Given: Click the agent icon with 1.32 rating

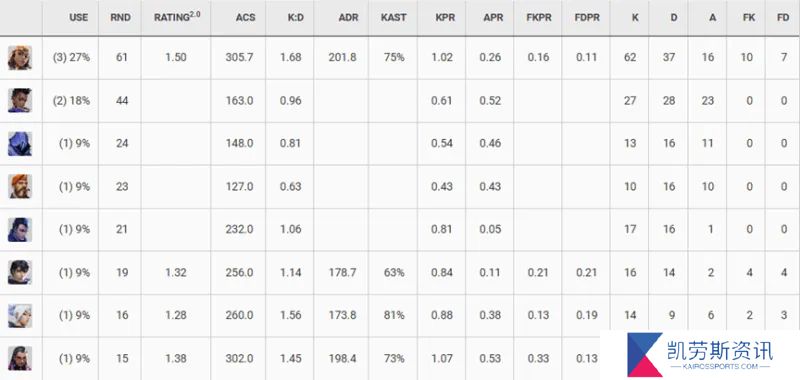Looking at the screenshot, I should [20, 272].
